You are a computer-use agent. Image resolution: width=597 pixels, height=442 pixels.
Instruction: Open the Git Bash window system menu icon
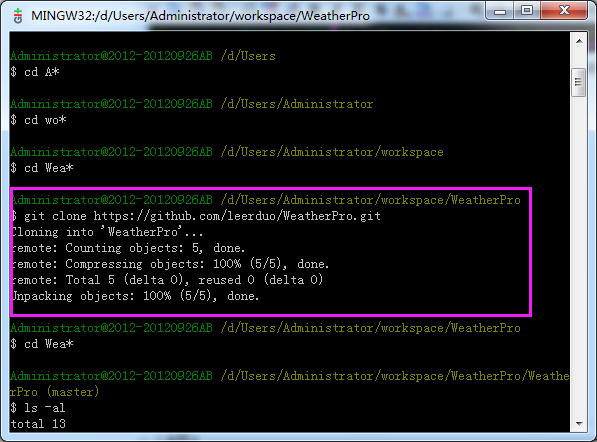18,16
